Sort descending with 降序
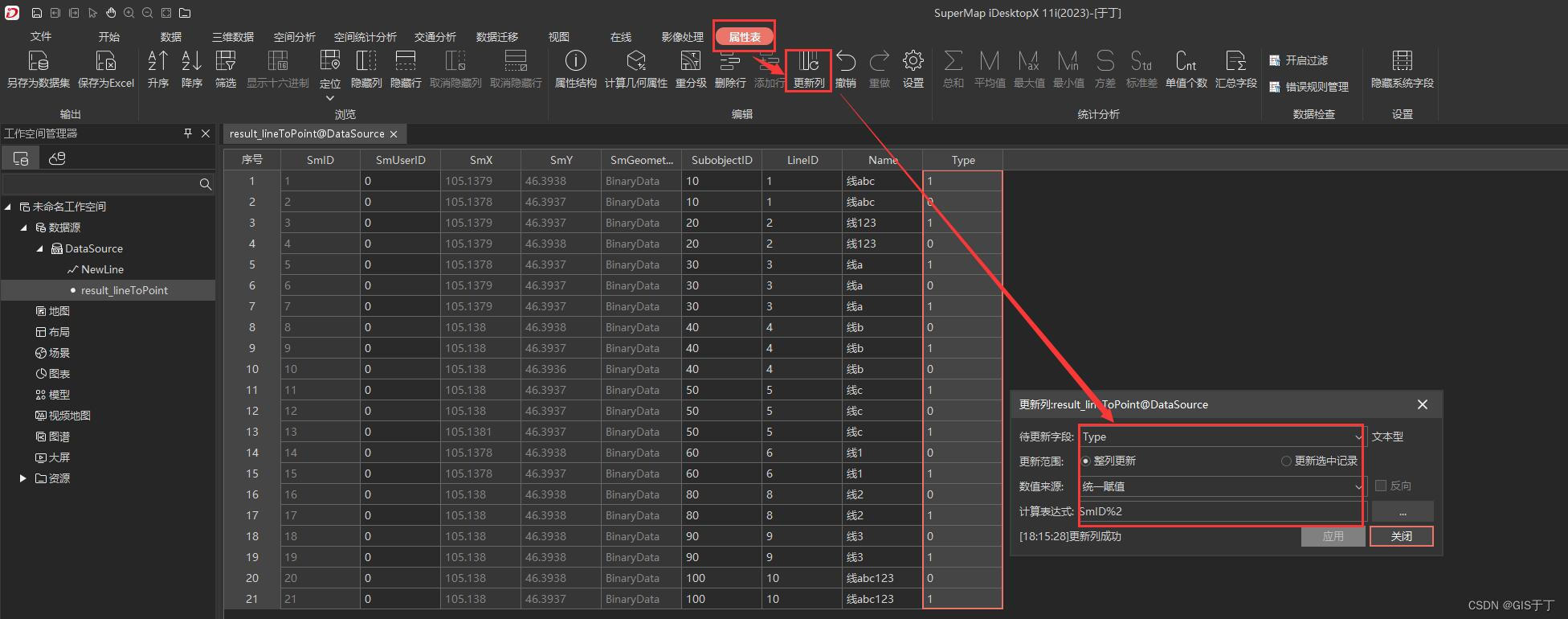The image size is (1568, 619). [x=192, y=68]
